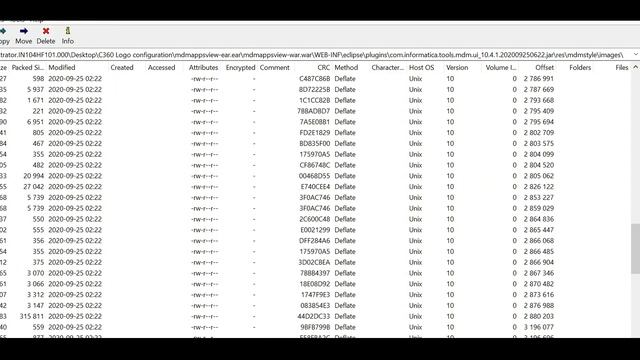Select CRC value 8D72225B

pos(314,89)
